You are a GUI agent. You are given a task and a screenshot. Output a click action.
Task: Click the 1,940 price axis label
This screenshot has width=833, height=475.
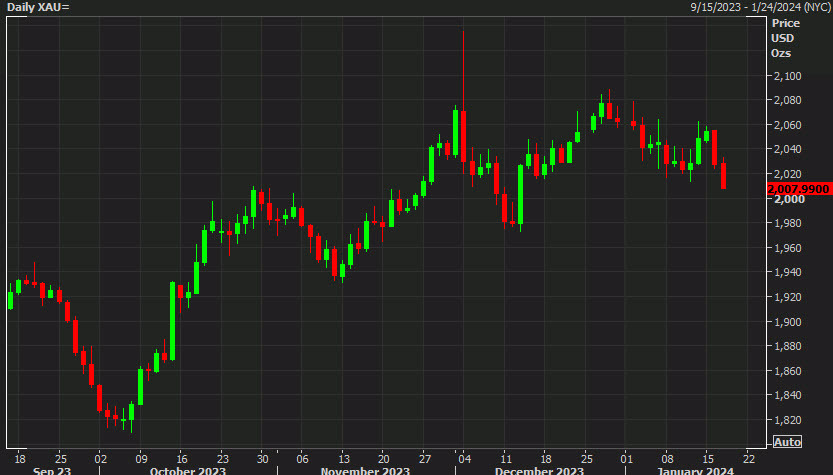(x=787, y=272)
